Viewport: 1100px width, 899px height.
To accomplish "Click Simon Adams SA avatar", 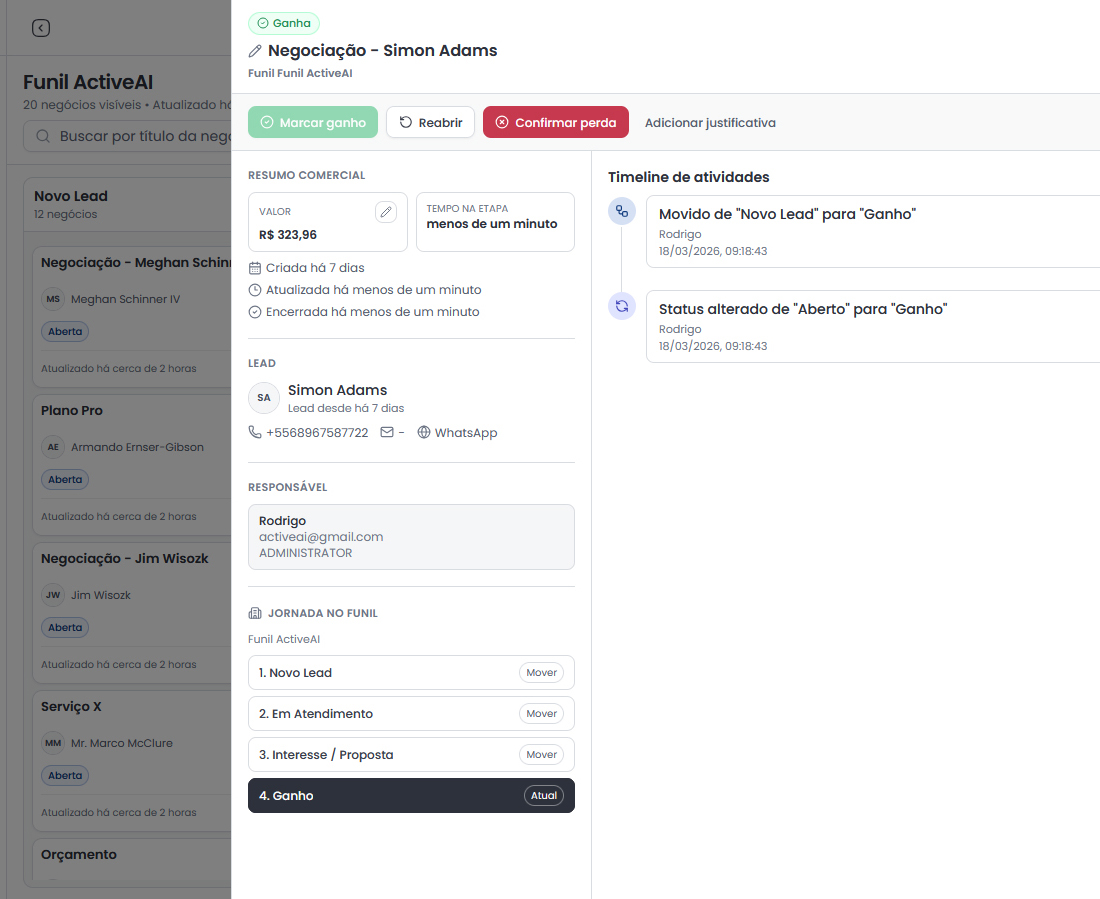I will 264,398.
